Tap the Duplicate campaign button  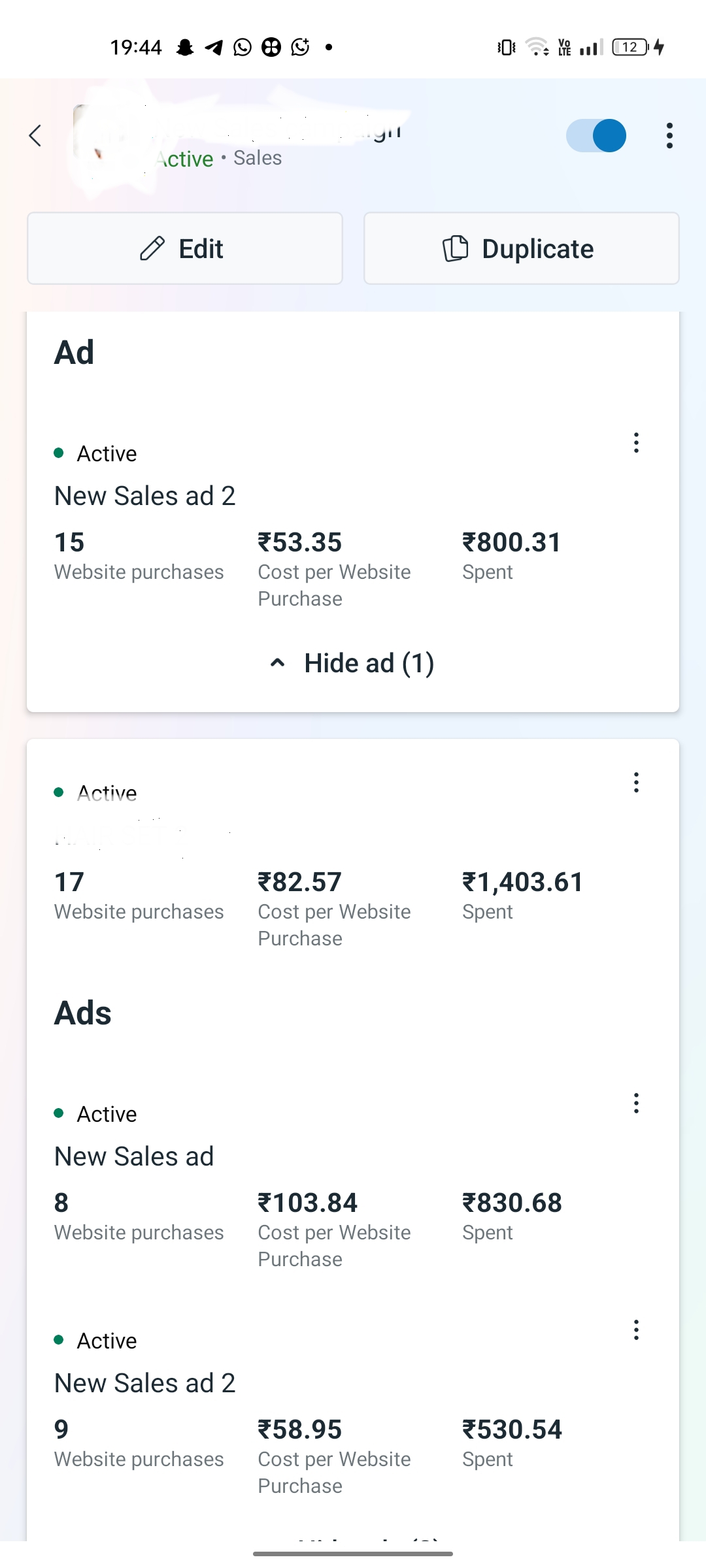[x=521, y=248]
